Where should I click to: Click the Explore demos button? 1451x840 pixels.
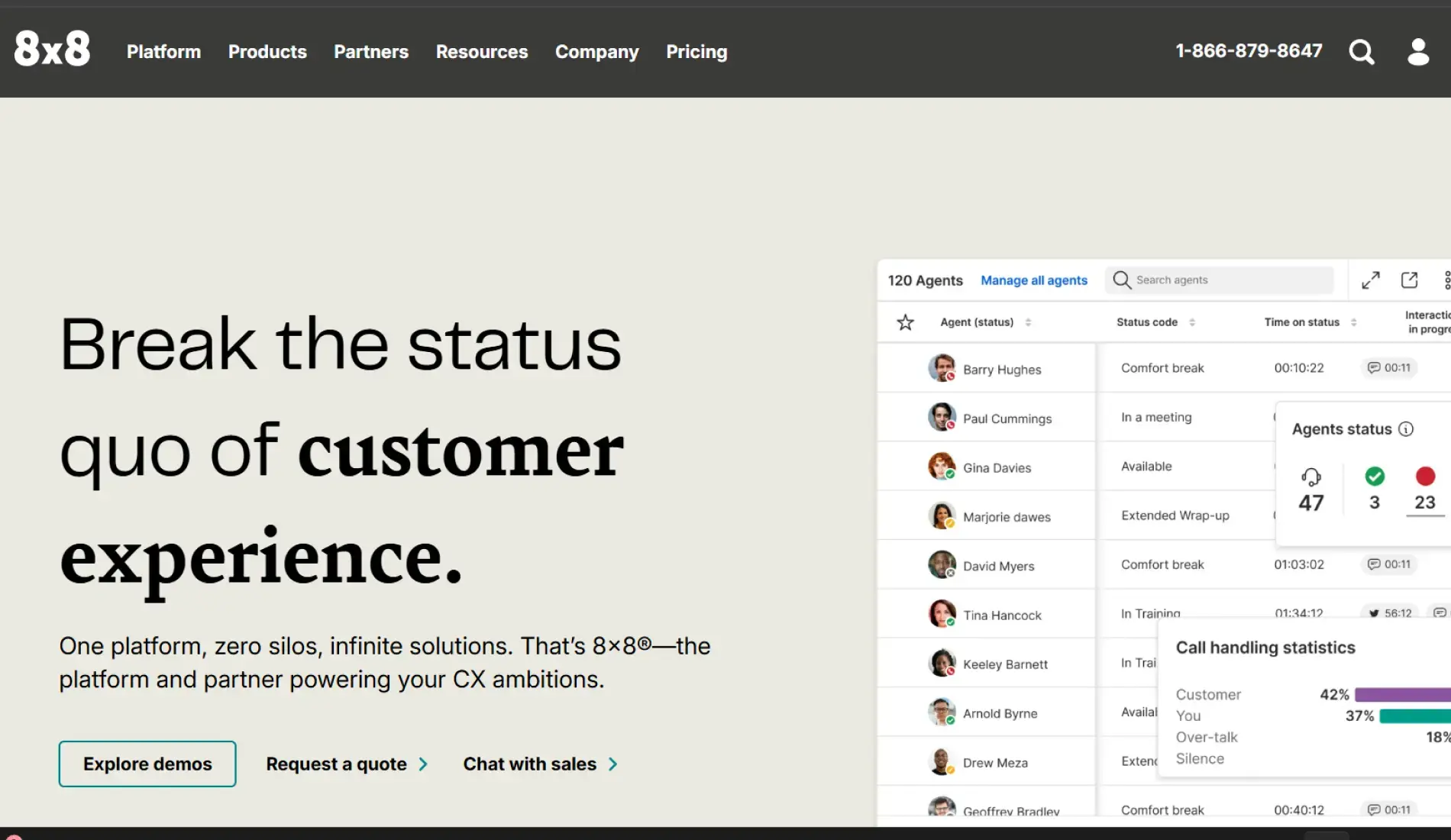pos(147,764)
